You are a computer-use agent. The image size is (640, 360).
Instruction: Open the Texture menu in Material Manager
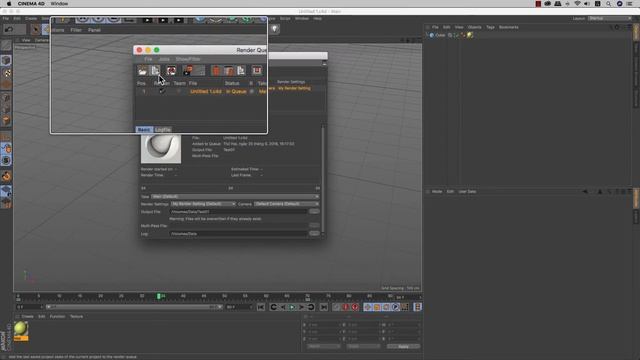76,316
